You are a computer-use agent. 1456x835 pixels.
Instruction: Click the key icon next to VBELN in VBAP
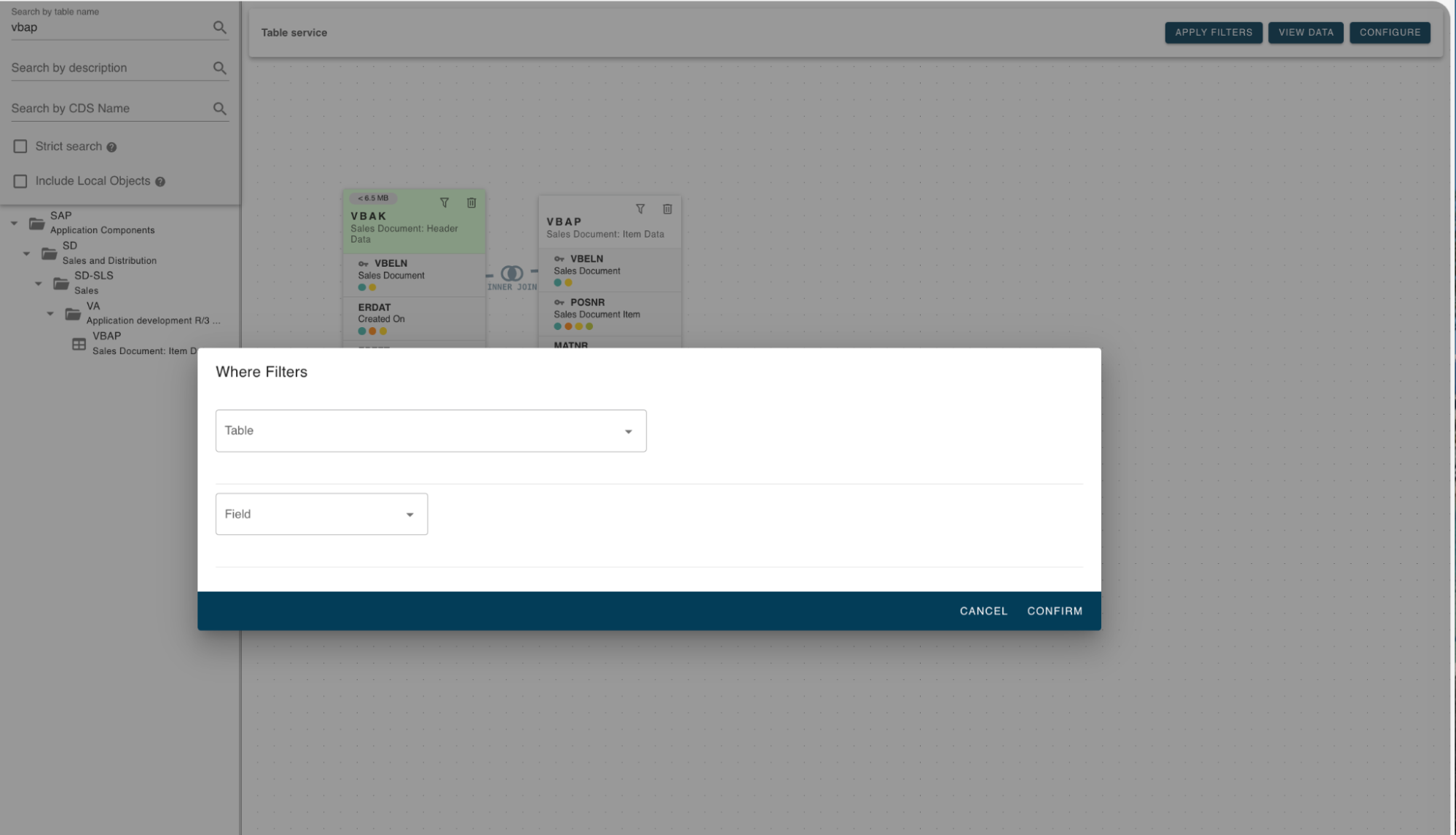coord(559,259)
